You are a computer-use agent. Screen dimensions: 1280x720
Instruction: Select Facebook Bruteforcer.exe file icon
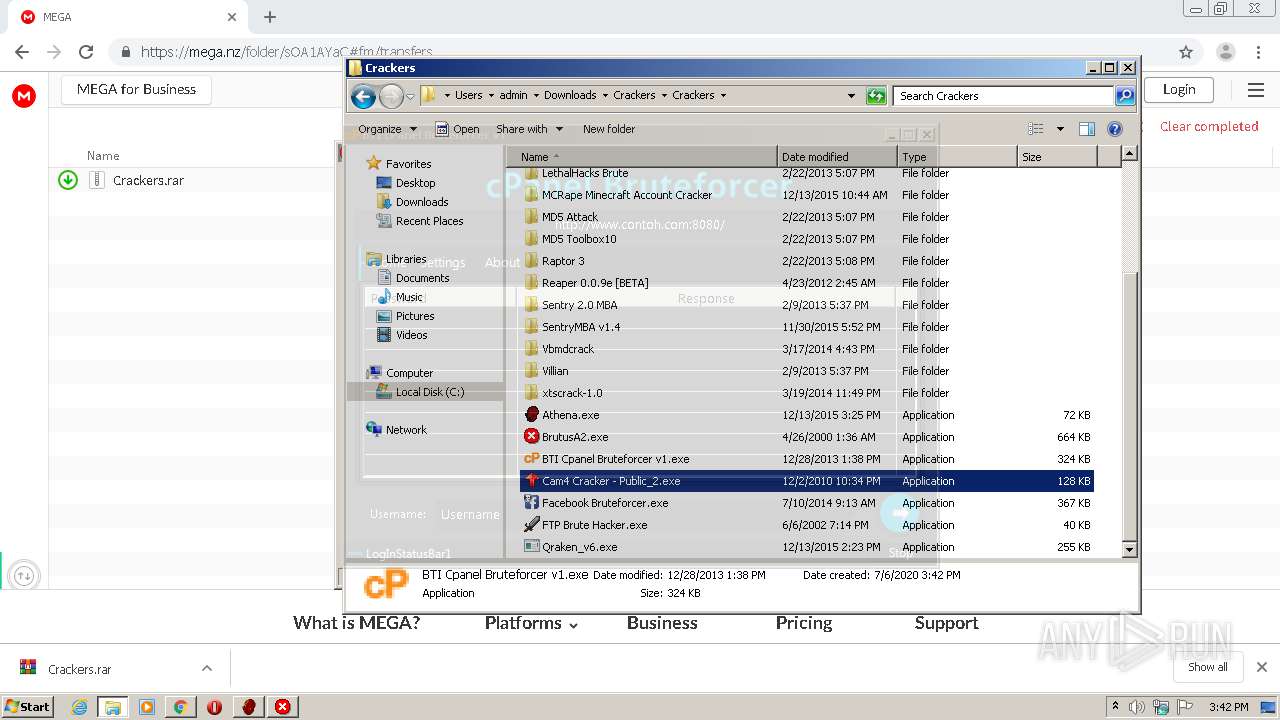point(532,503)
